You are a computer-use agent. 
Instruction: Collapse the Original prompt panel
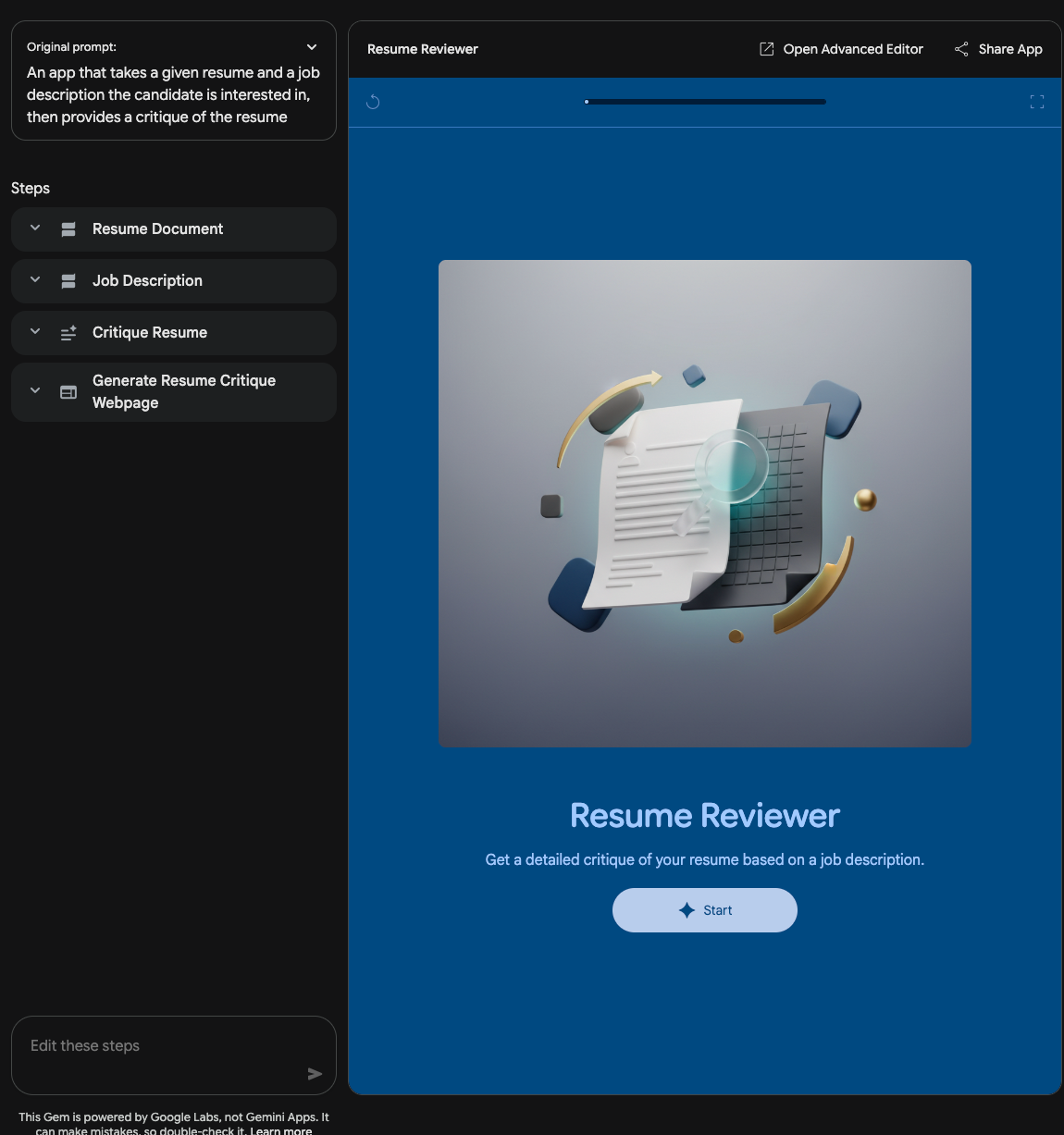tap(312, 47)
